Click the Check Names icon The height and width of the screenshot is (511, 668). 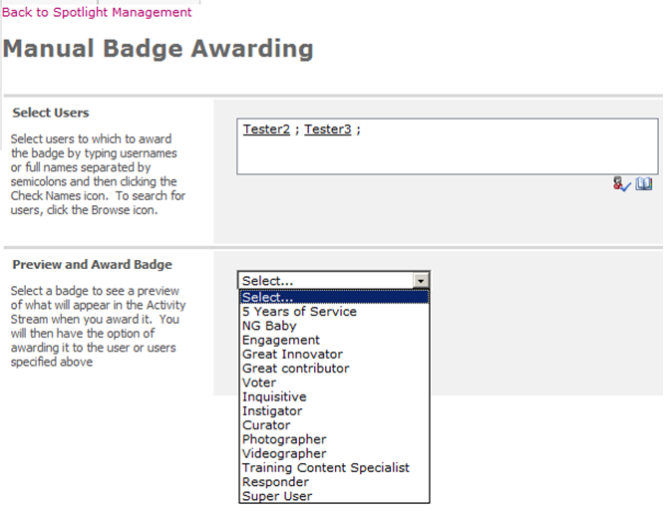(622, 184)
